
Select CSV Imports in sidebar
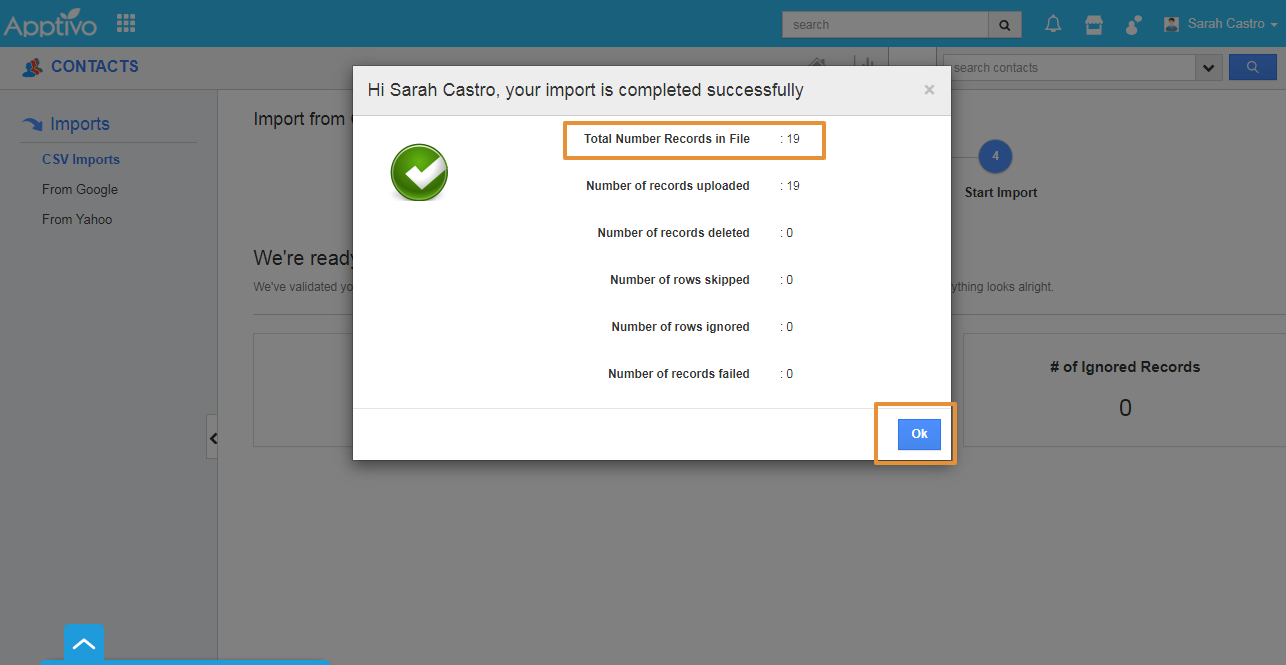81,159
